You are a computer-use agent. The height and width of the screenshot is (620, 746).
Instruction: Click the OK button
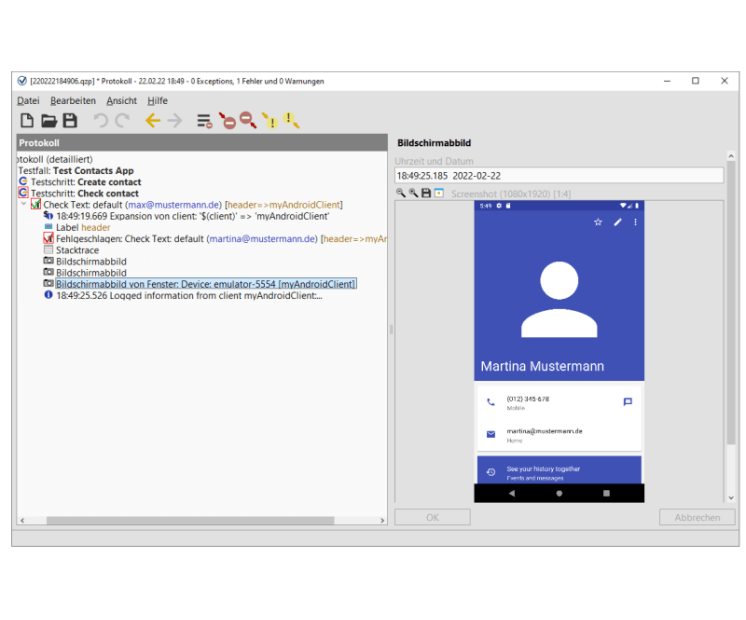tap(432, 517)
